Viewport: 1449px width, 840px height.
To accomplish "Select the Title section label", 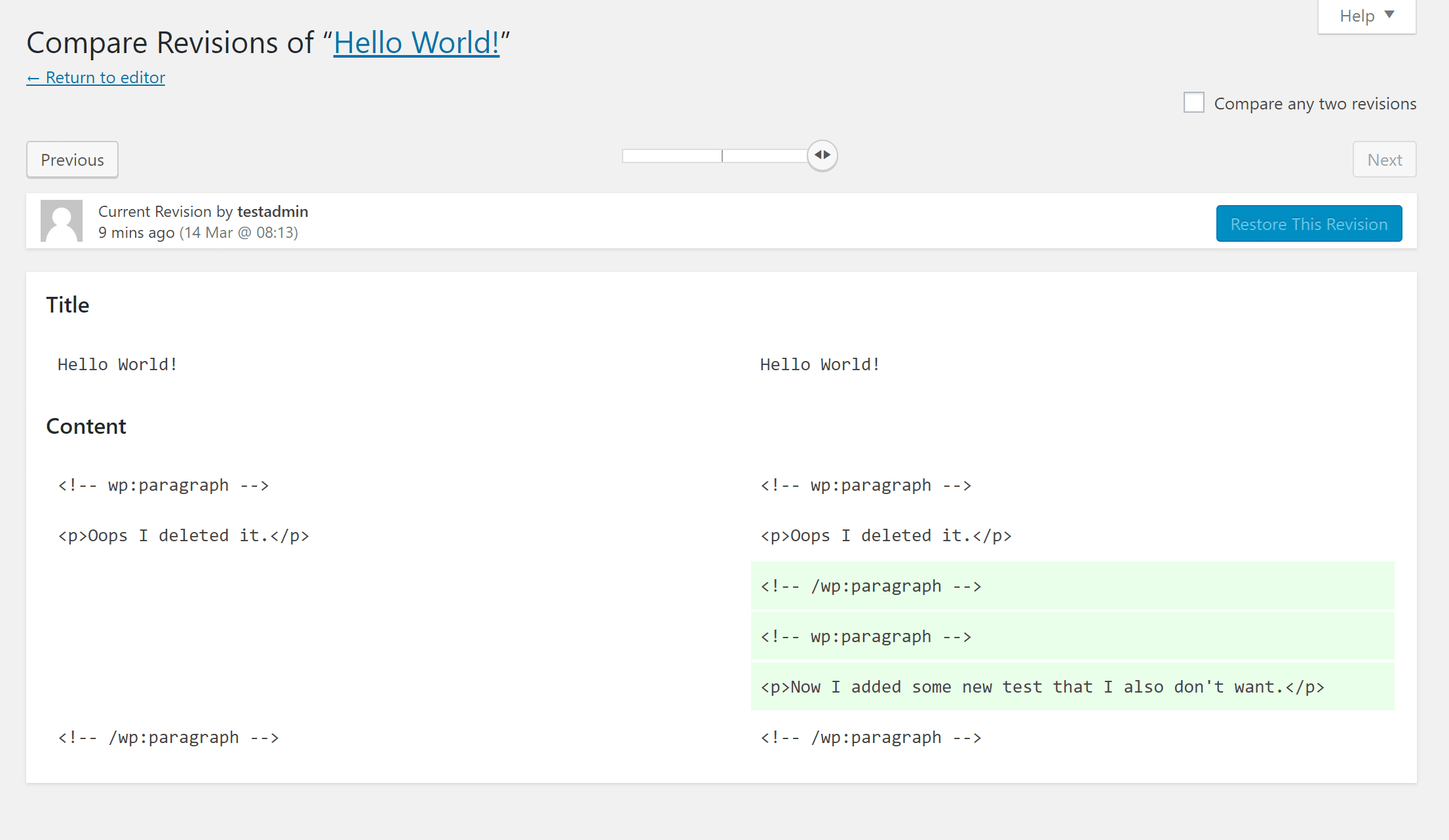I will pyautogui.click(x=67, y=304).
